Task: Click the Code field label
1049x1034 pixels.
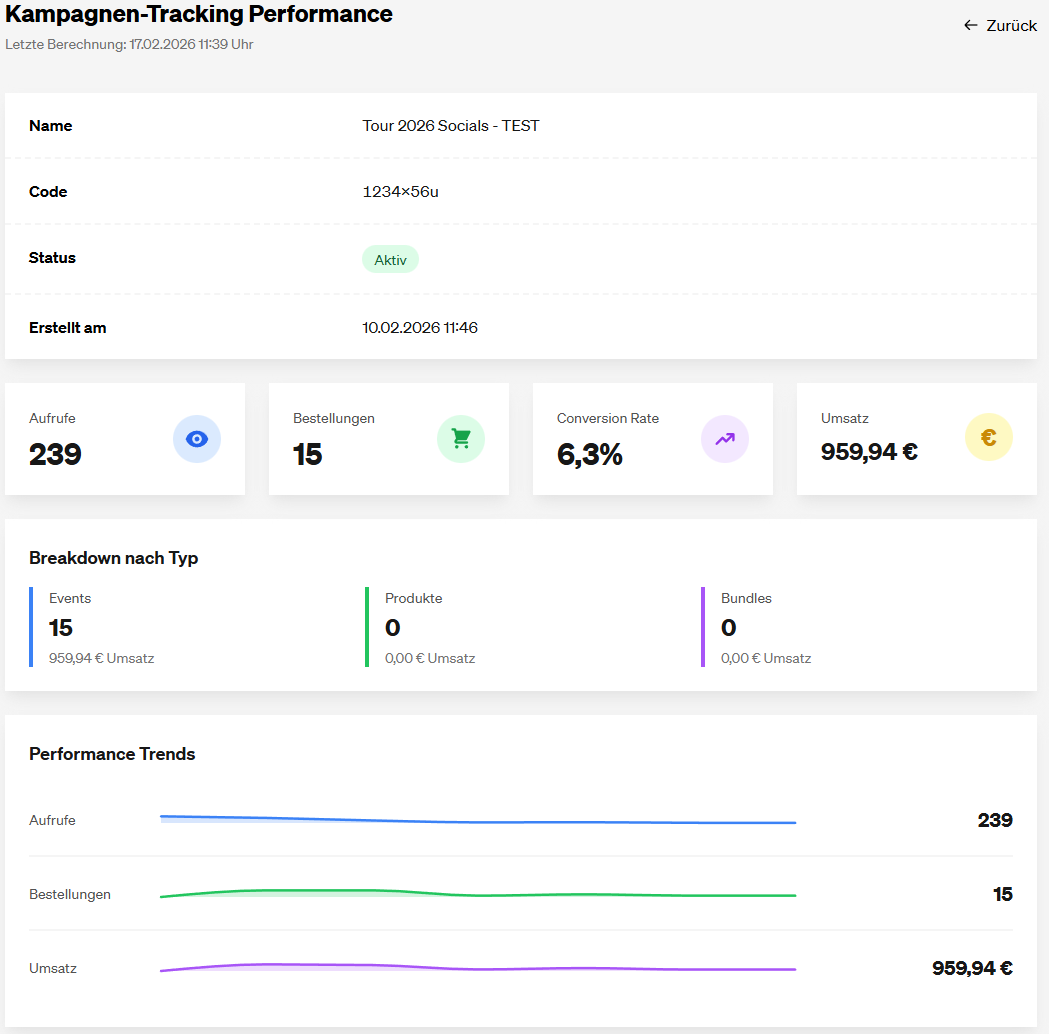Action: [x=48, y=192]
